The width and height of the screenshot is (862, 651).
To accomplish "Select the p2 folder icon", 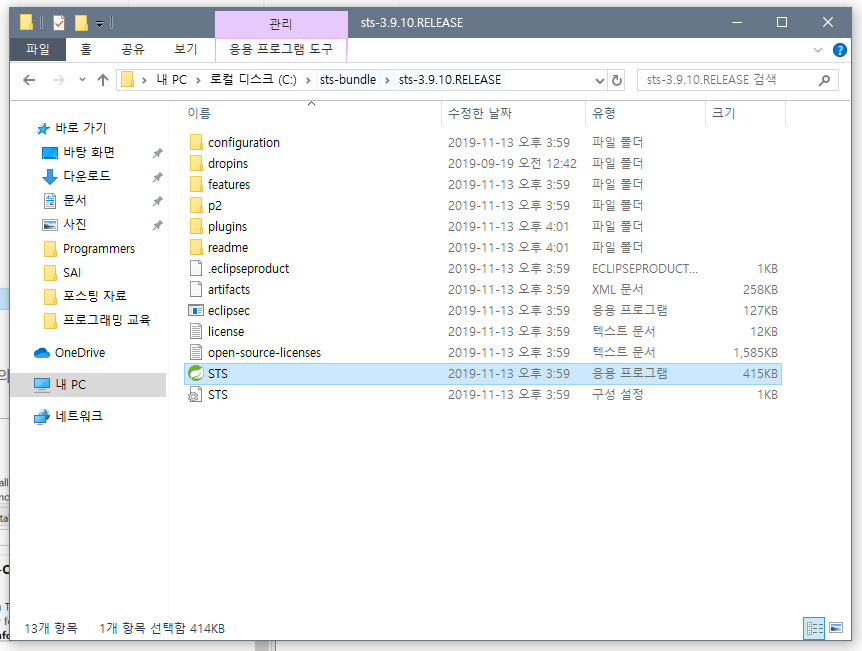I will coord(196,205).
